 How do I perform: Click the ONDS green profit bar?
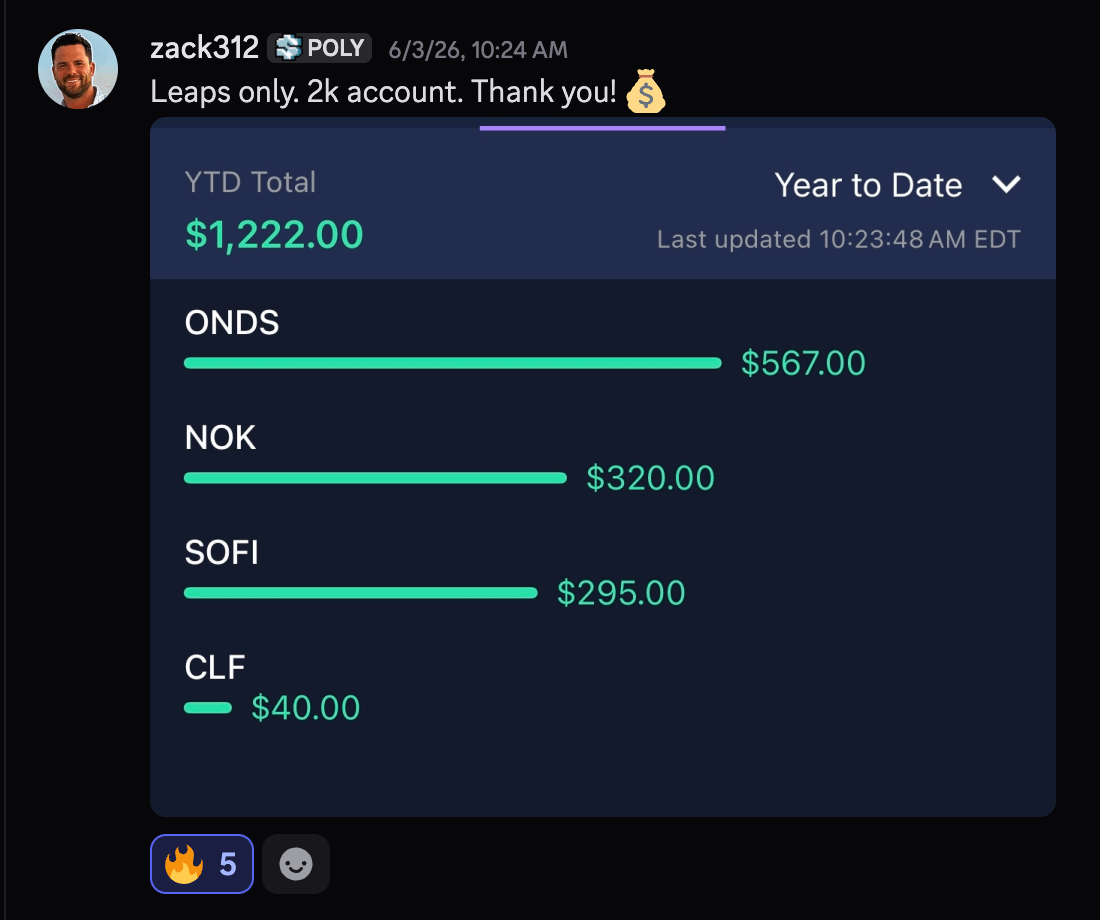(x=452, y=363)
